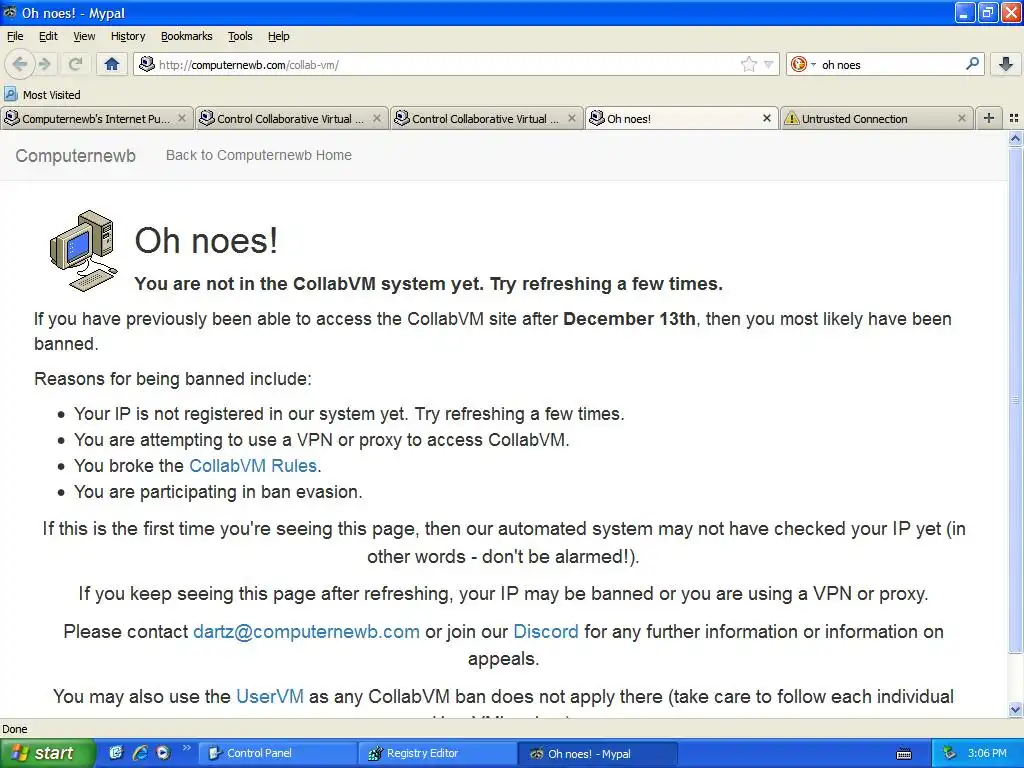Screen dimensions: 1024x768
Task: Click the site identity icon in address bar
Action: 147,64
